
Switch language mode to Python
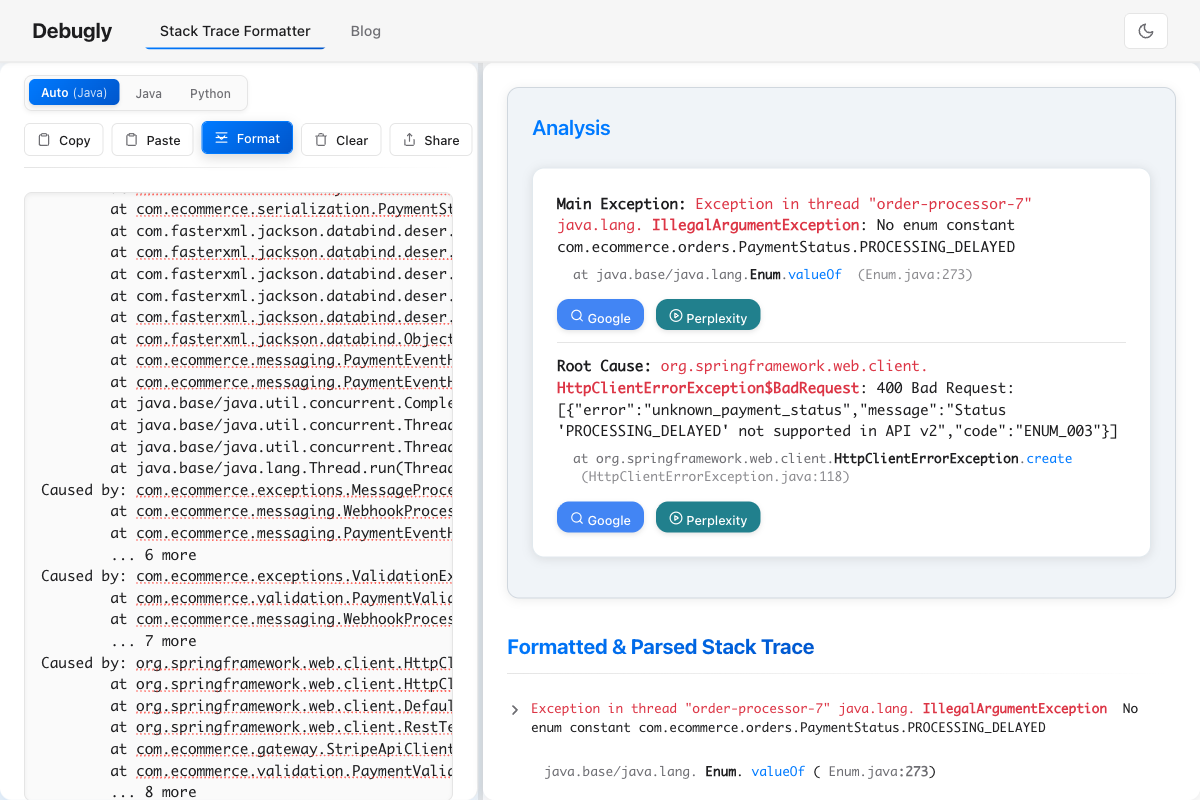pyautogui.click(x=210, y=93)
